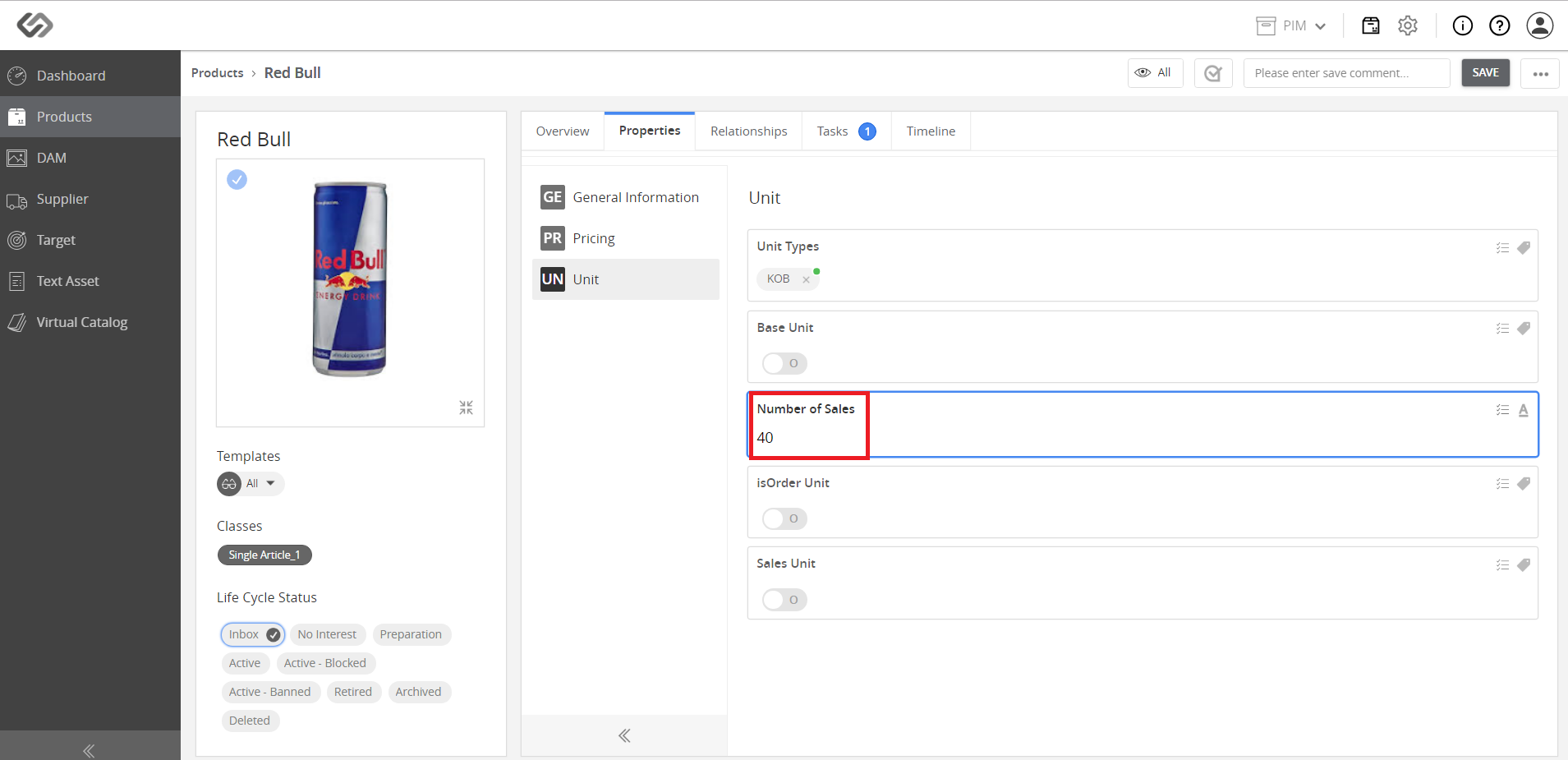Click the tag icon in isOrder Unit row
The height and width of the screenshot is (760, 1568).
pyautogui.click(x=1524, y=484)
